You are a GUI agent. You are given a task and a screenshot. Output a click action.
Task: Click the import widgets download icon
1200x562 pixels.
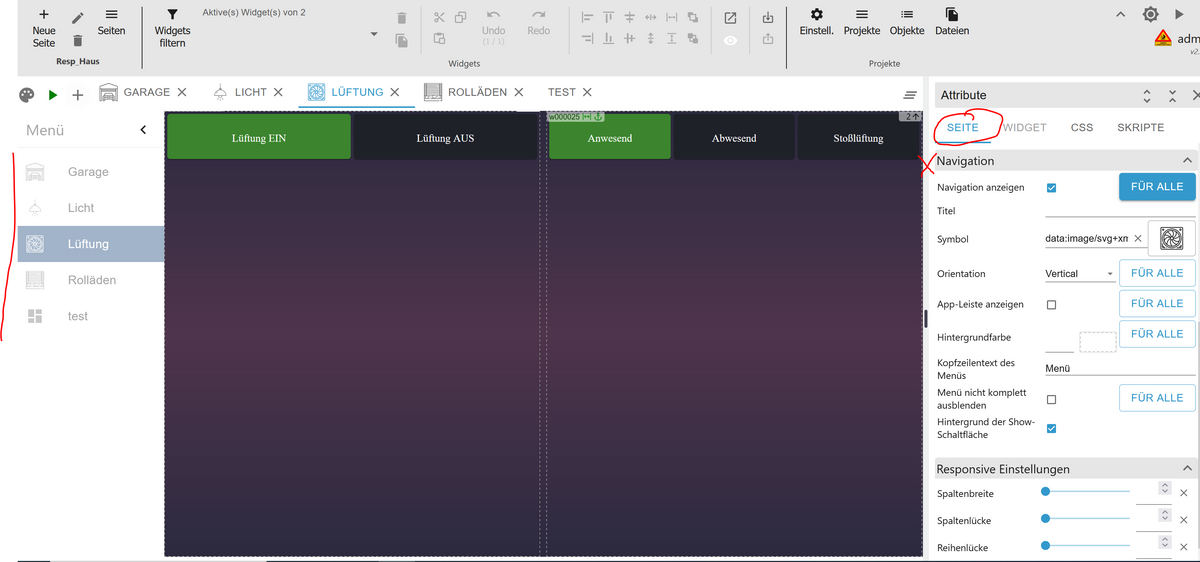pos(768,18)
